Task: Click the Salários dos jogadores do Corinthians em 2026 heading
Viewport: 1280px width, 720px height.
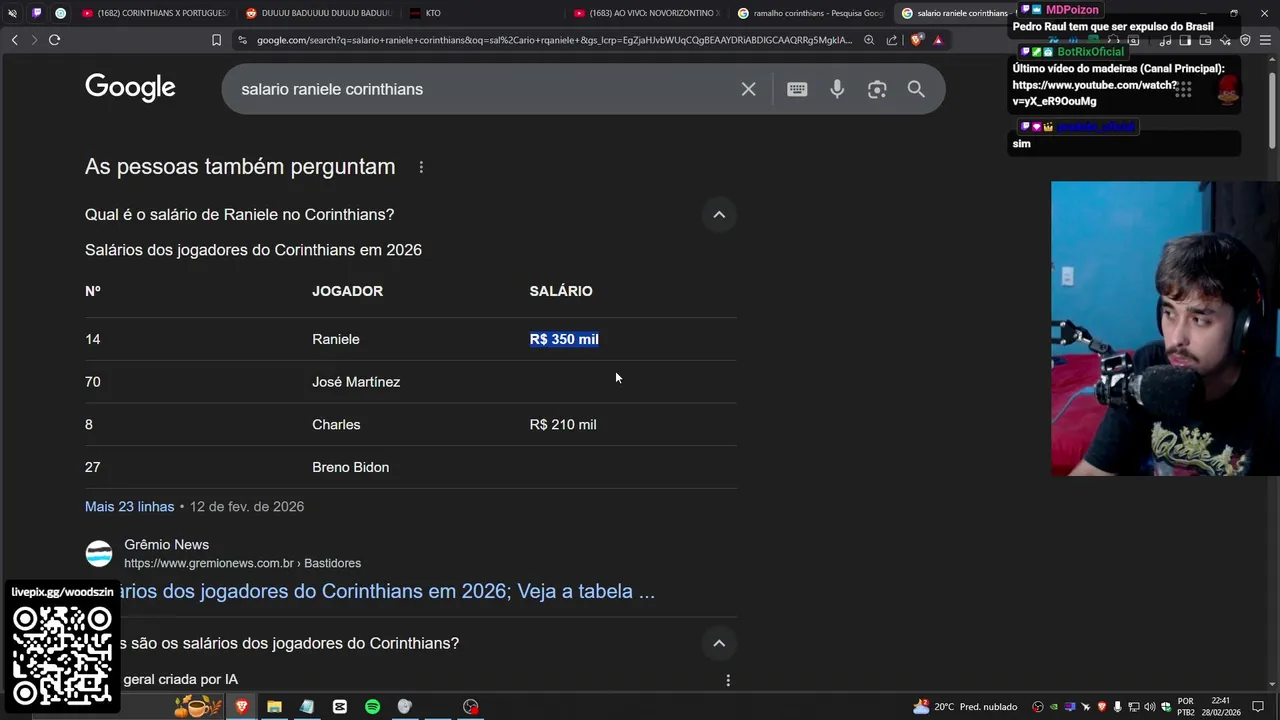Action: click(253, 250)
